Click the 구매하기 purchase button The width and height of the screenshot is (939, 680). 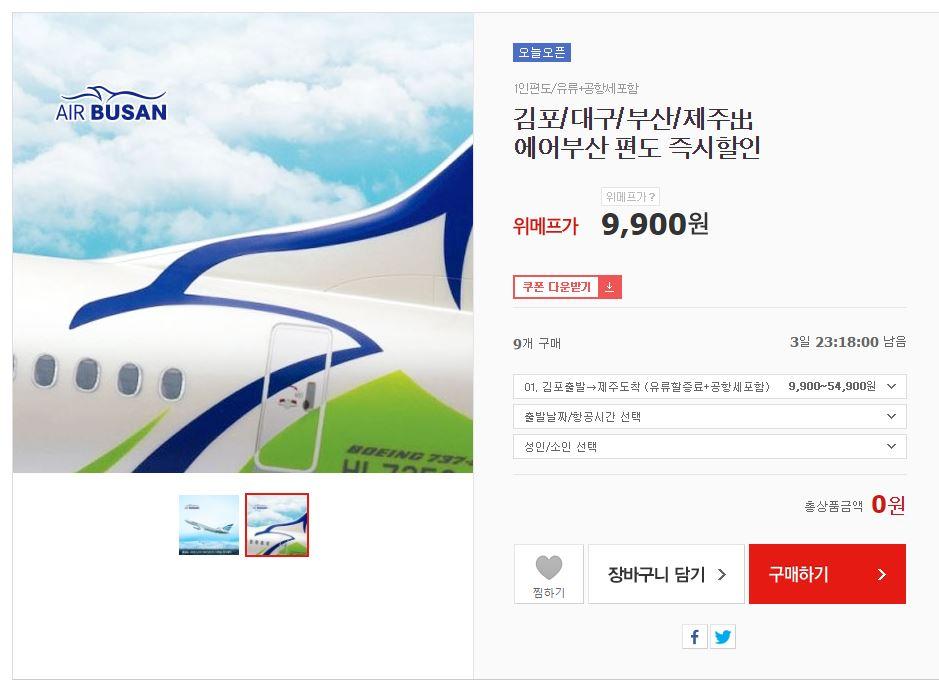827,574
